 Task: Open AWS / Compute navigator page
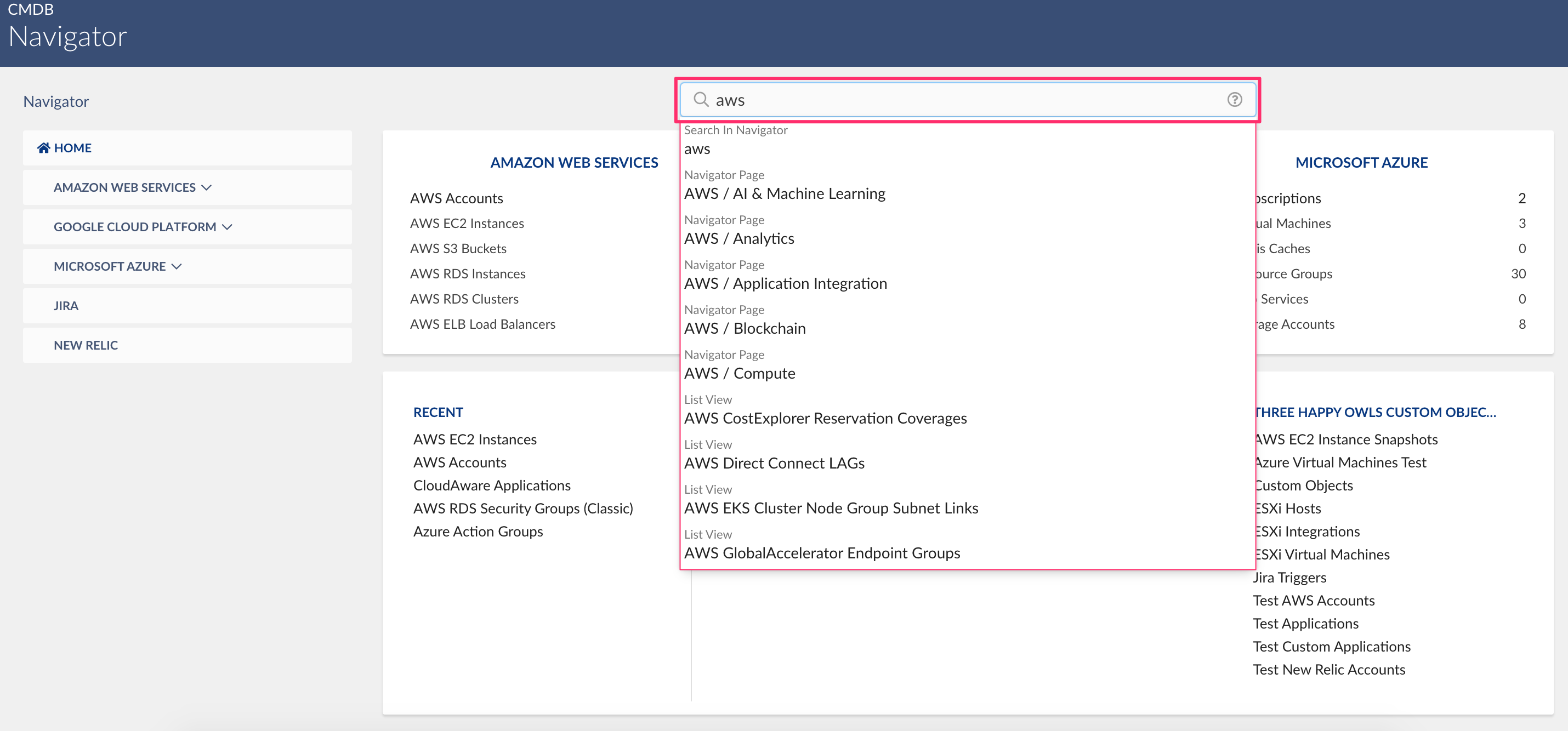click(x=739, y=373)
